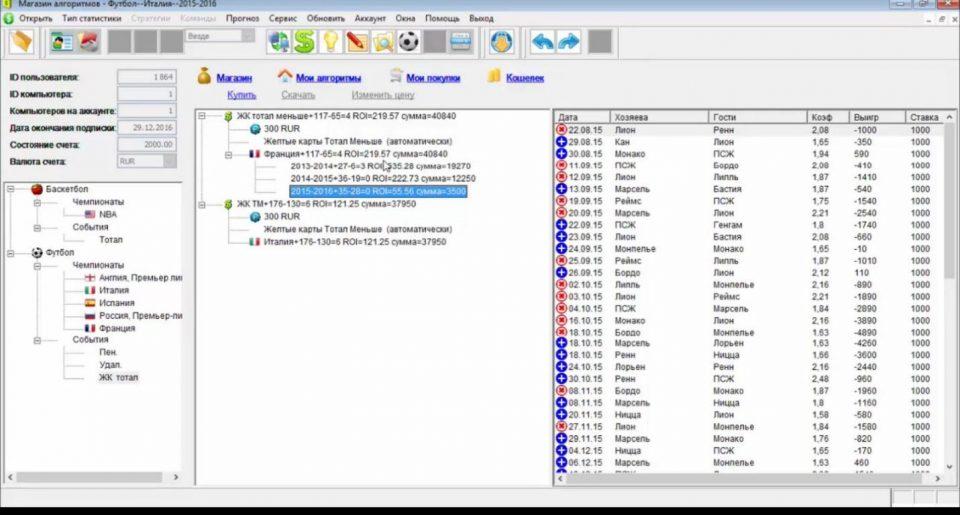This screenshot has height=515, width=960.
Task: Click the green dollar sign toolbar icon
Action: pos(304,42)
